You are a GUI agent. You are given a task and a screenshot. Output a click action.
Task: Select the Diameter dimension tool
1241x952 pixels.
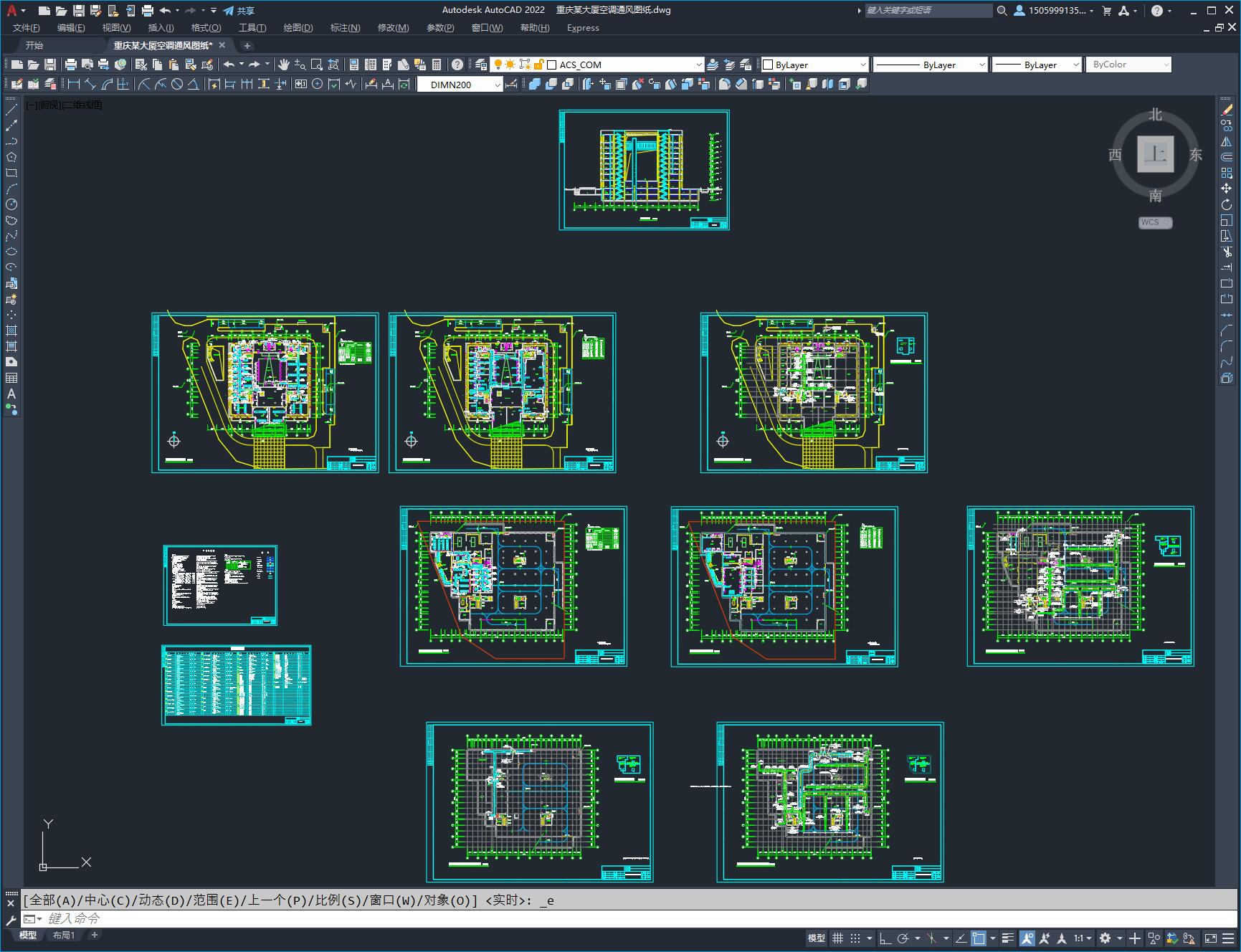click(x=177, y=84)
